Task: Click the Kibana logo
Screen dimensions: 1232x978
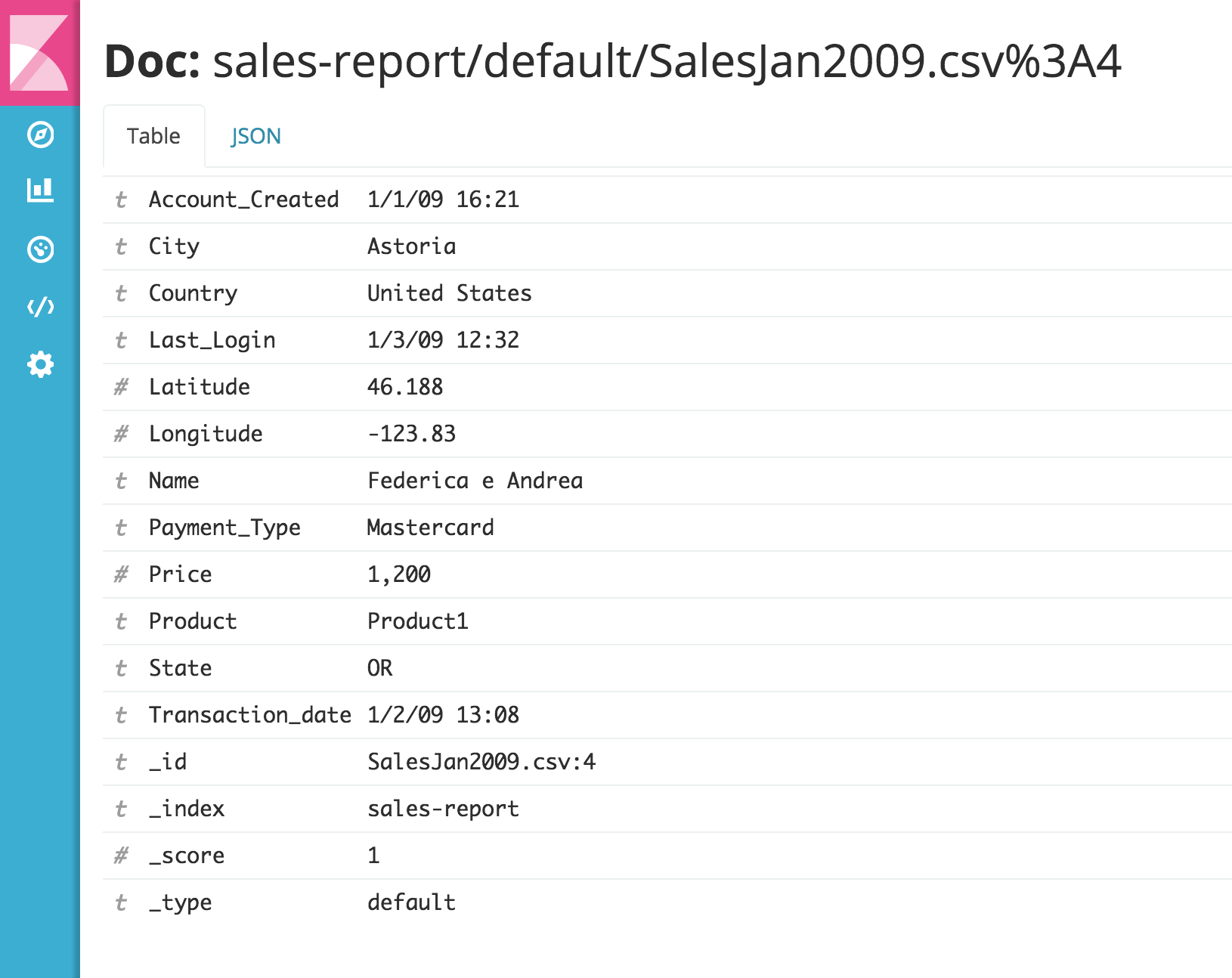Action: (39, 53)
